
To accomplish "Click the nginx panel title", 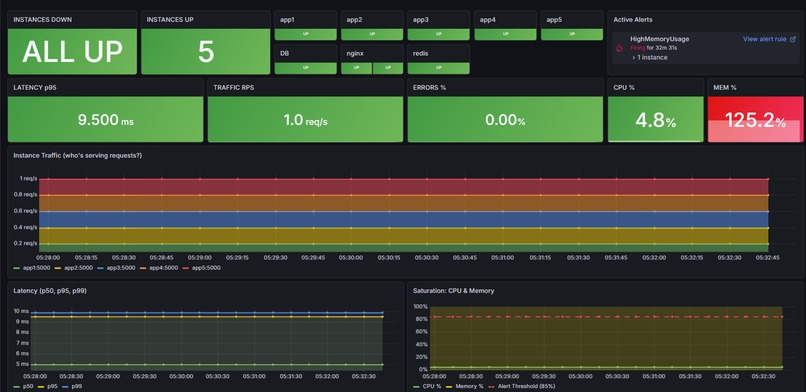I will pos(355,53).
